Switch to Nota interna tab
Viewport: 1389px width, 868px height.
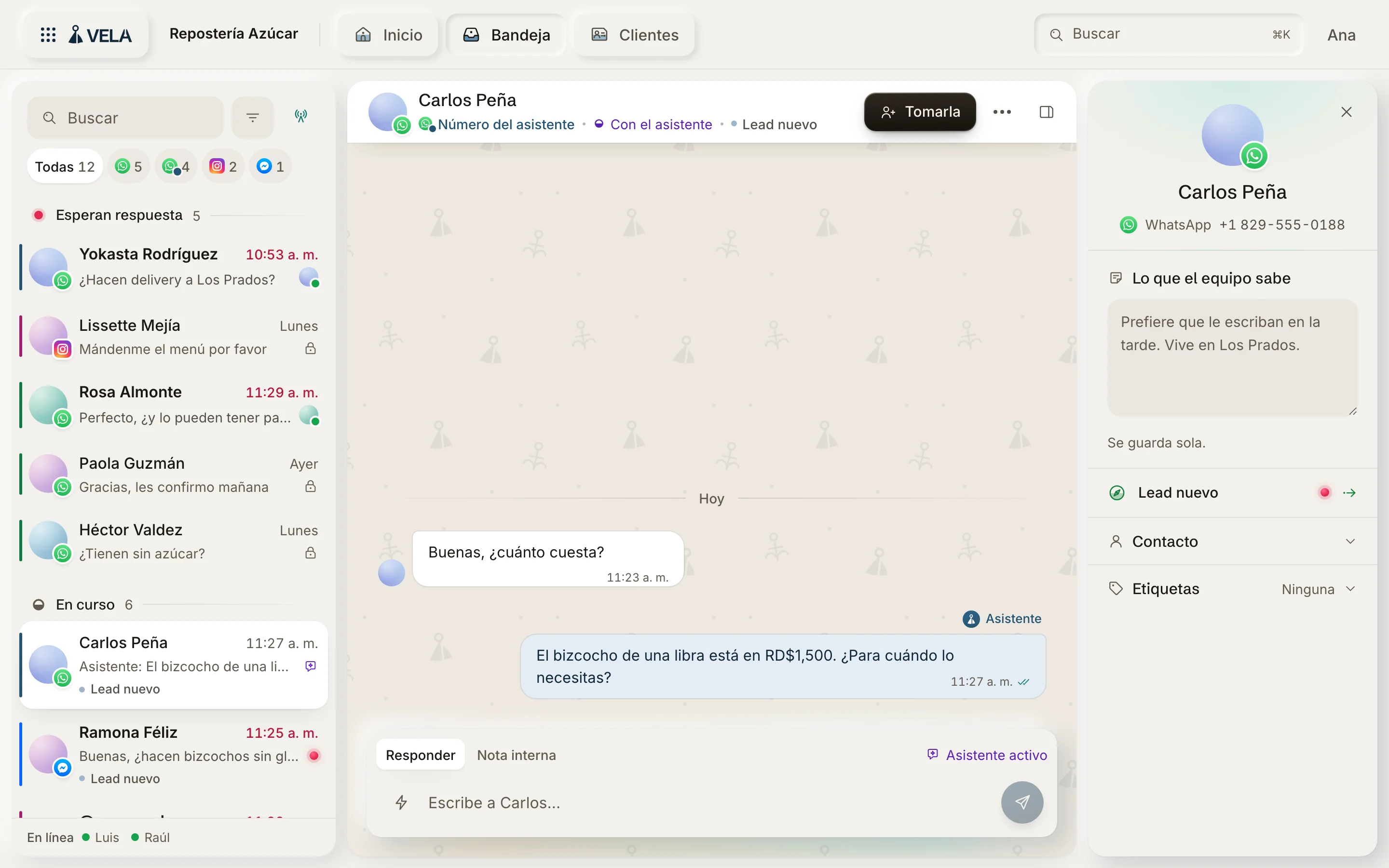[x=517, y=755]
